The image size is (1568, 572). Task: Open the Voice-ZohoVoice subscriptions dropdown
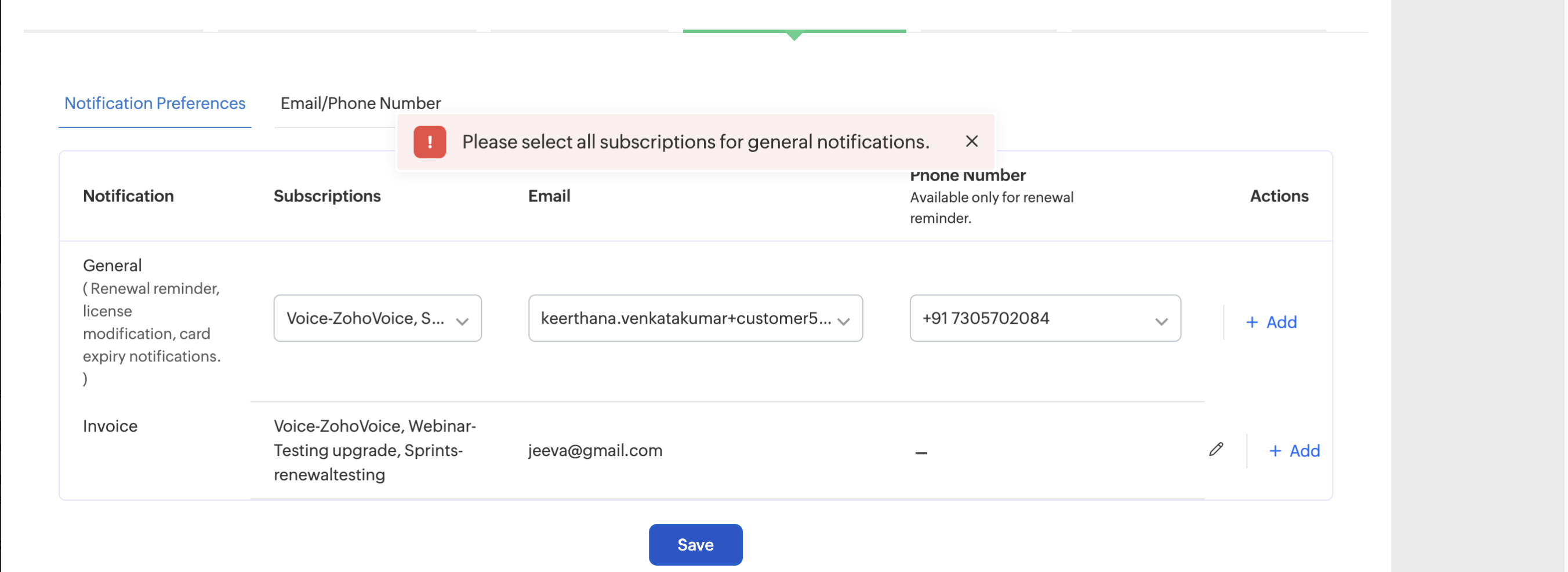(378, 318)
